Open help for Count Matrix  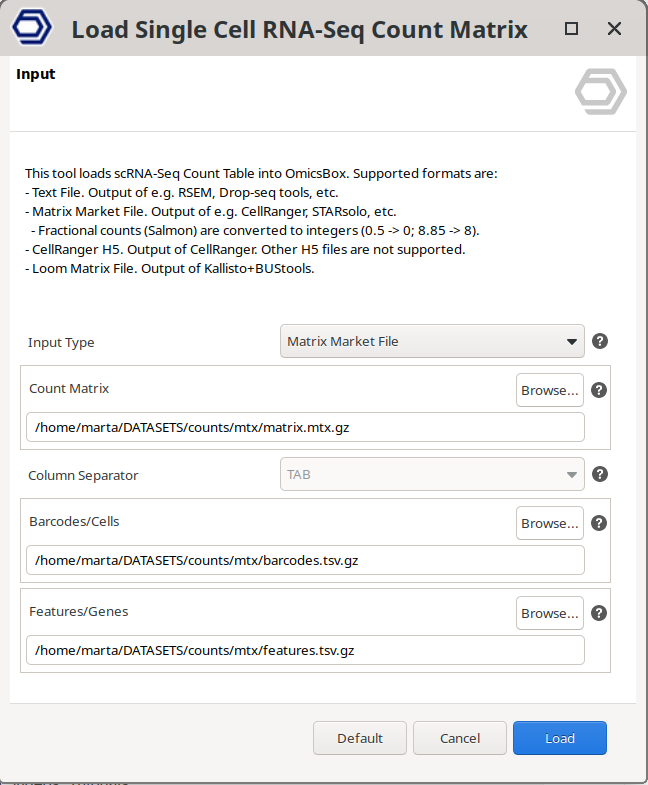click(600, 390)
